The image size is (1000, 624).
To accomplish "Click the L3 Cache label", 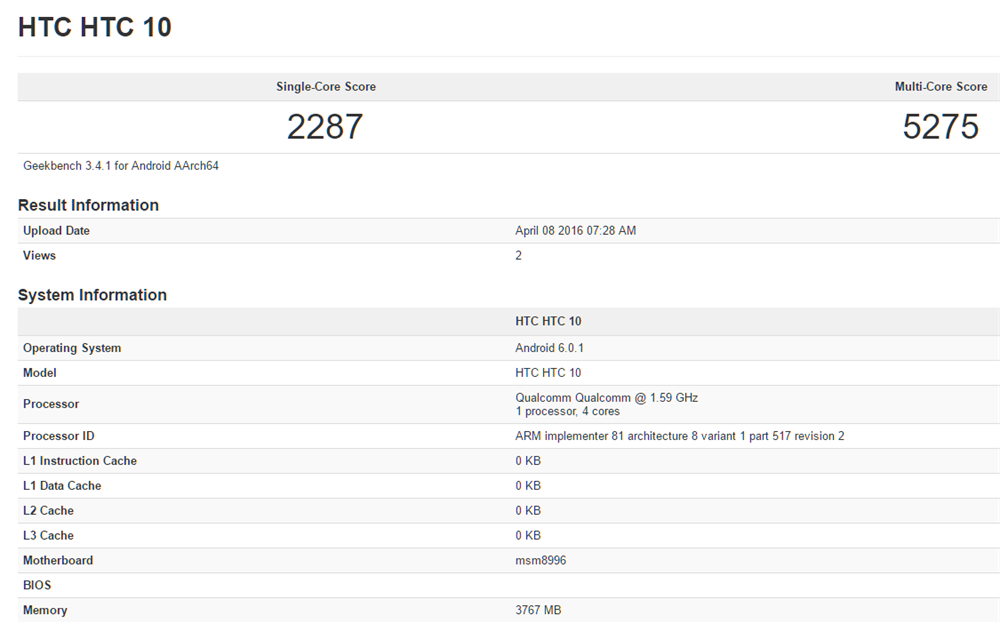I will (x=48, y=536).
